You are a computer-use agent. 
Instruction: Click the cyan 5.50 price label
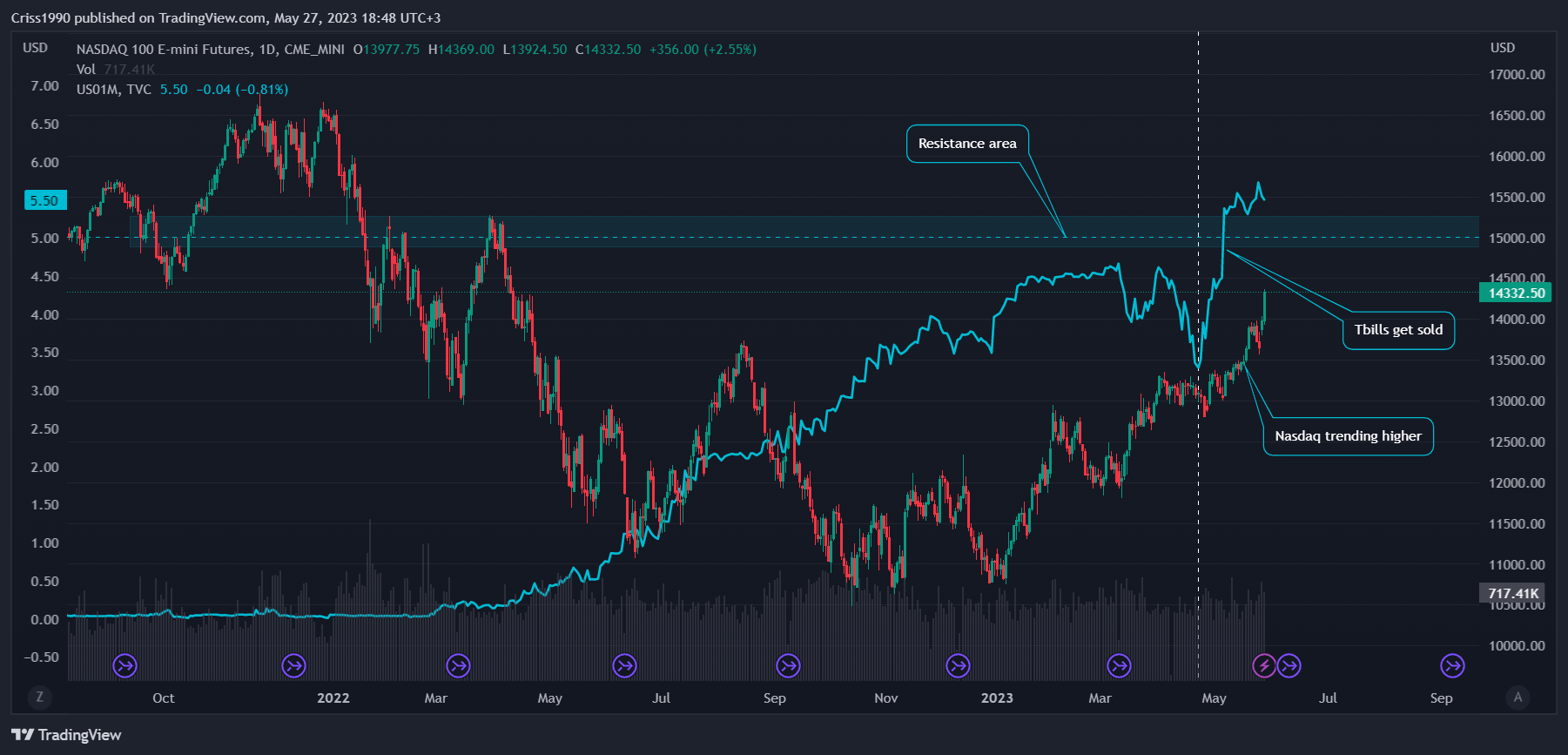coord(45,200)
